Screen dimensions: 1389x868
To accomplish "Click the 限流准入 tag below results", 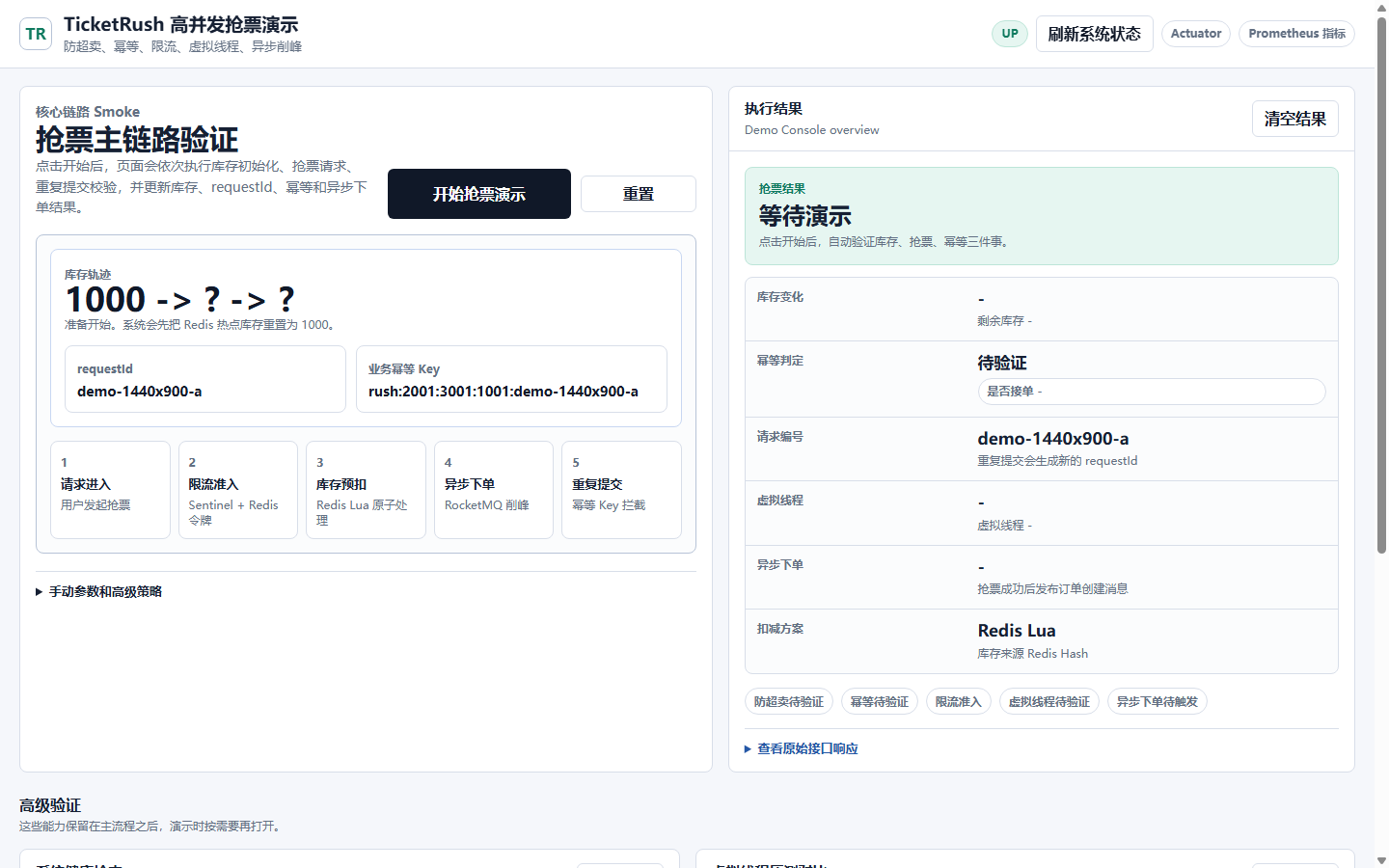I will [x=959, y=702].
